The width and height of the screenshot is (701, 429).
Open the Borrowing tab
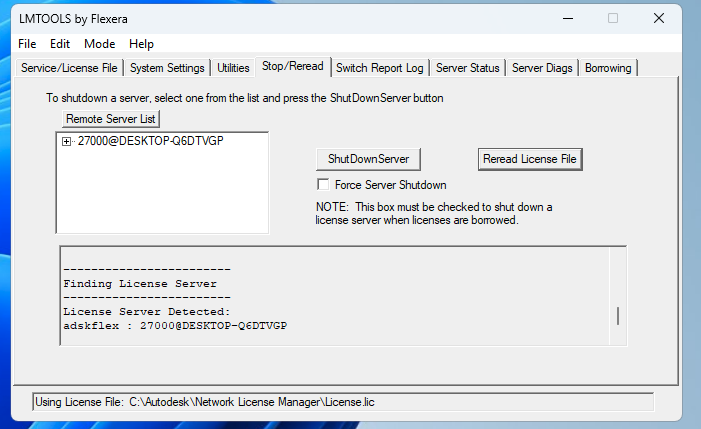[x=608, y=68]
